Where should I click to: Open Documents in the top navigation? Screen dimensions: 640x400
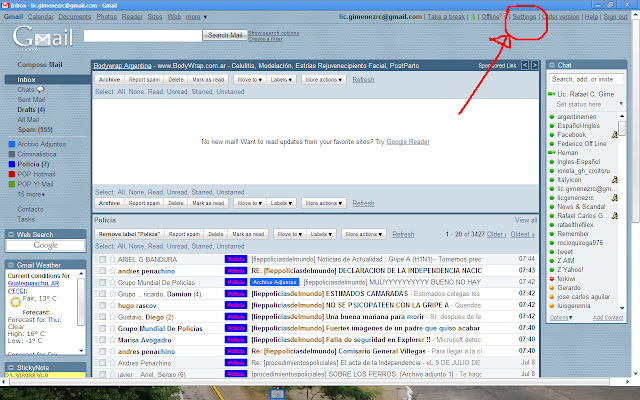[75, 17]
